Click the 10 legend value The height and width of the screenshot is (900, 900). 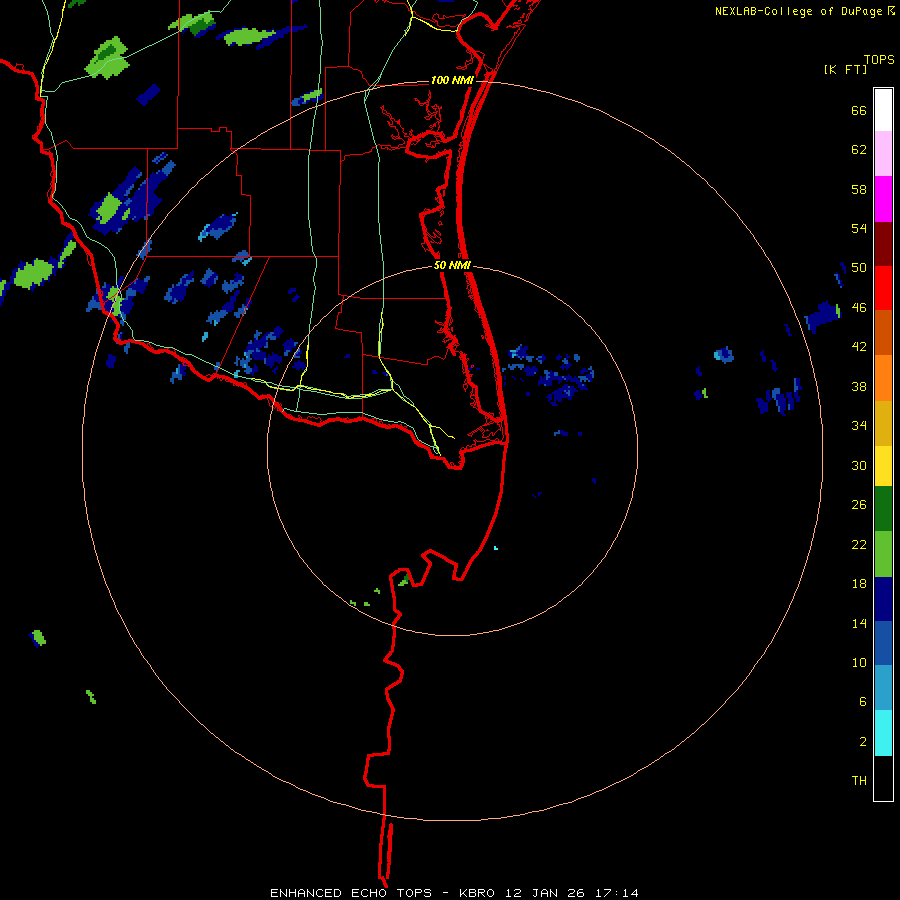click(859, 662)
